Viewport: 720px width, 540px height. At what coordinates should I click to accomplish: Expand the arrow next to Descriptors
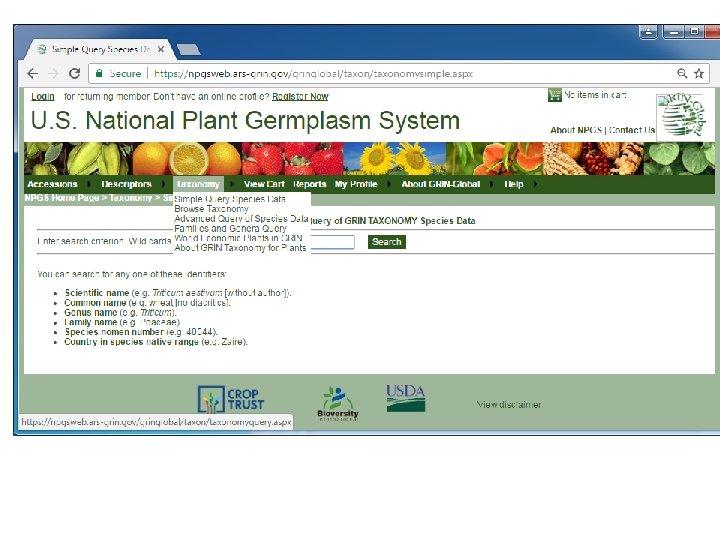(163, 184)
